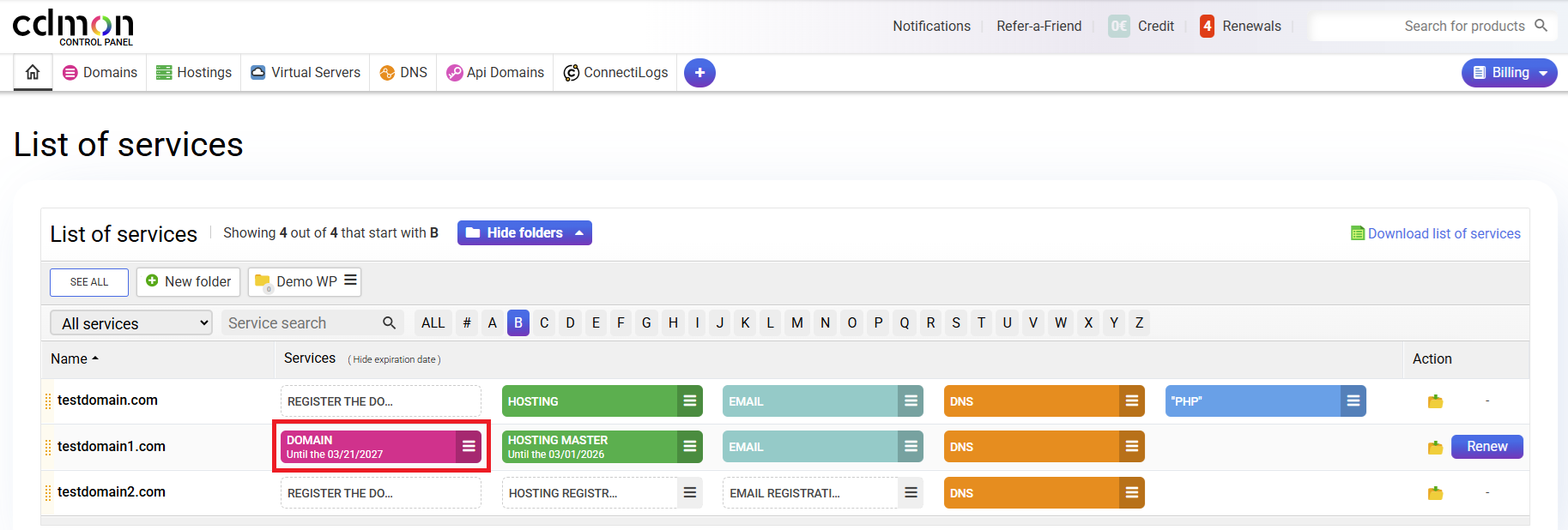Click the home icon in the navigation bar
Screen dimensions: 1568x530
point(33,72)
